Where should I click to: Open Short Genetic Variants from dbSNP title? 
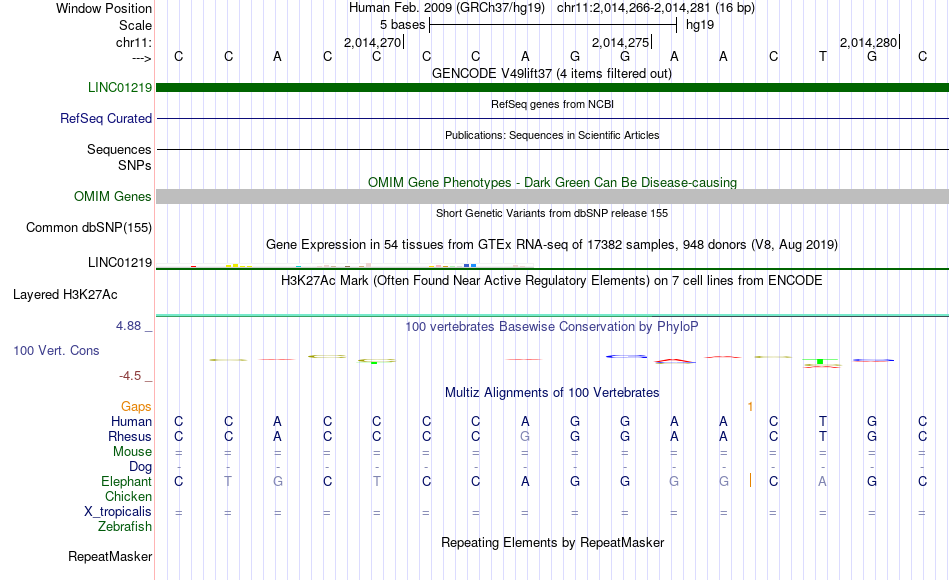pos(552,213)
